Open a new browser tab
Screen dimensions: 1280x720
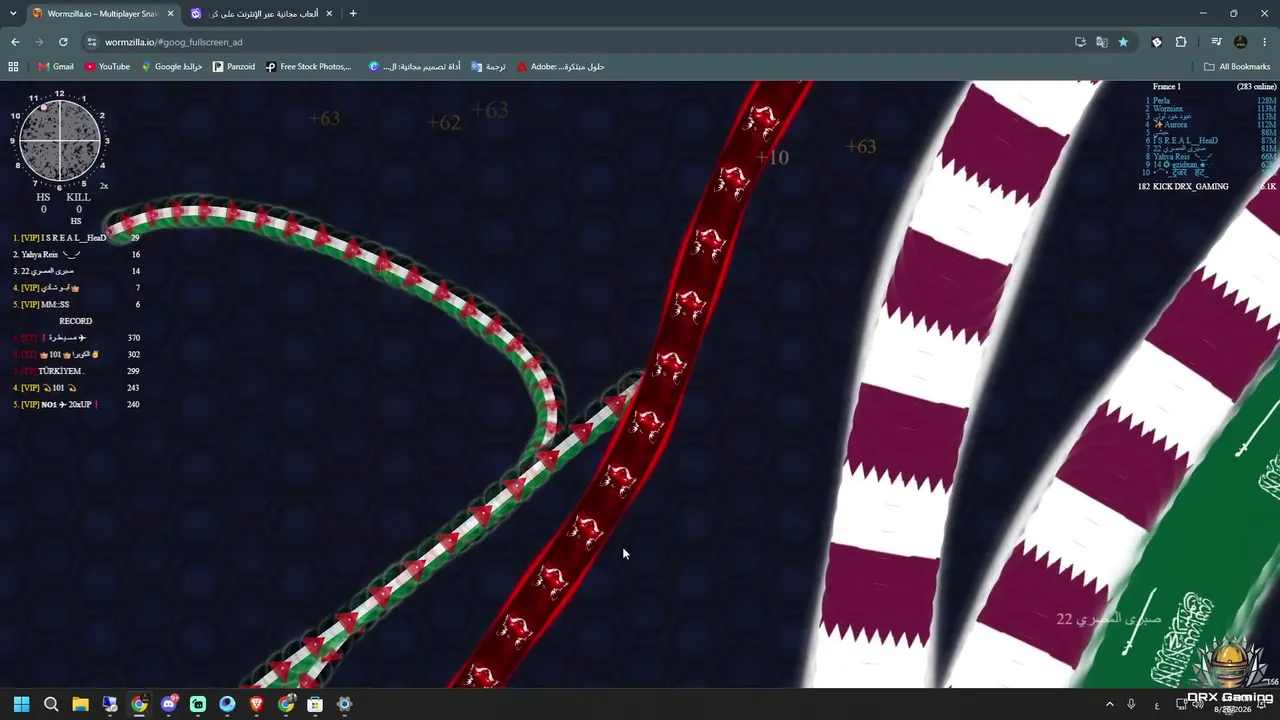(353, 14)
